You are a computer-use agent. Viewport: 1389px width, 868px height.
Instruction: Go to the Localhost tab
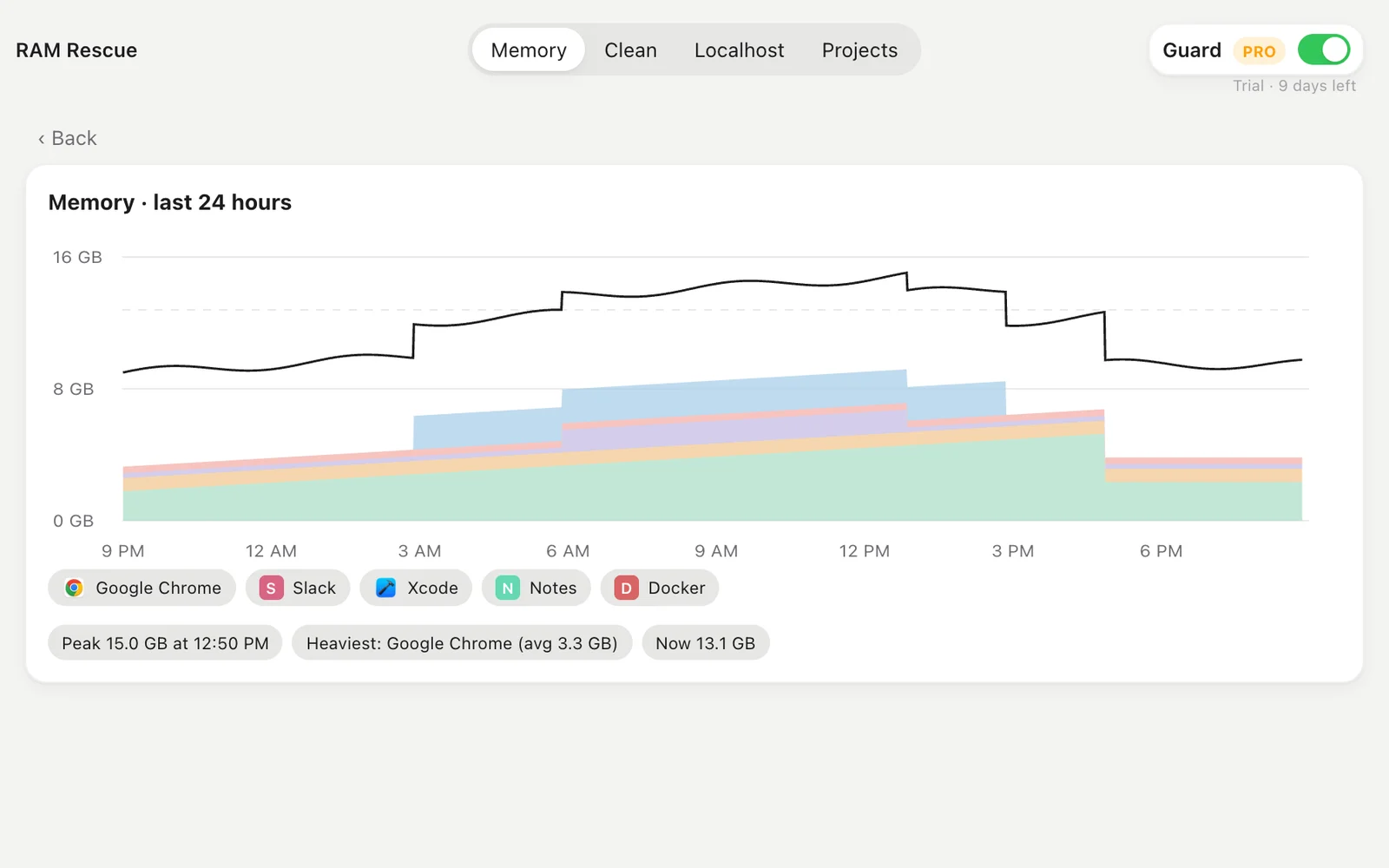pyautogui.click(x=739, y=50)
